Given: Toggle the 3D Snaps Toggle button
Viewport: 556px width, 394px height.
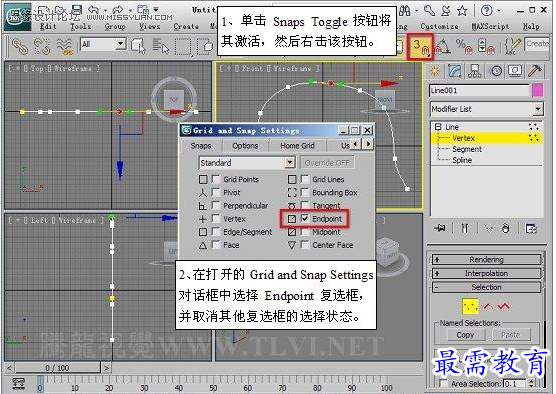Looking at the screenshot, I should [x=420, y=46].
